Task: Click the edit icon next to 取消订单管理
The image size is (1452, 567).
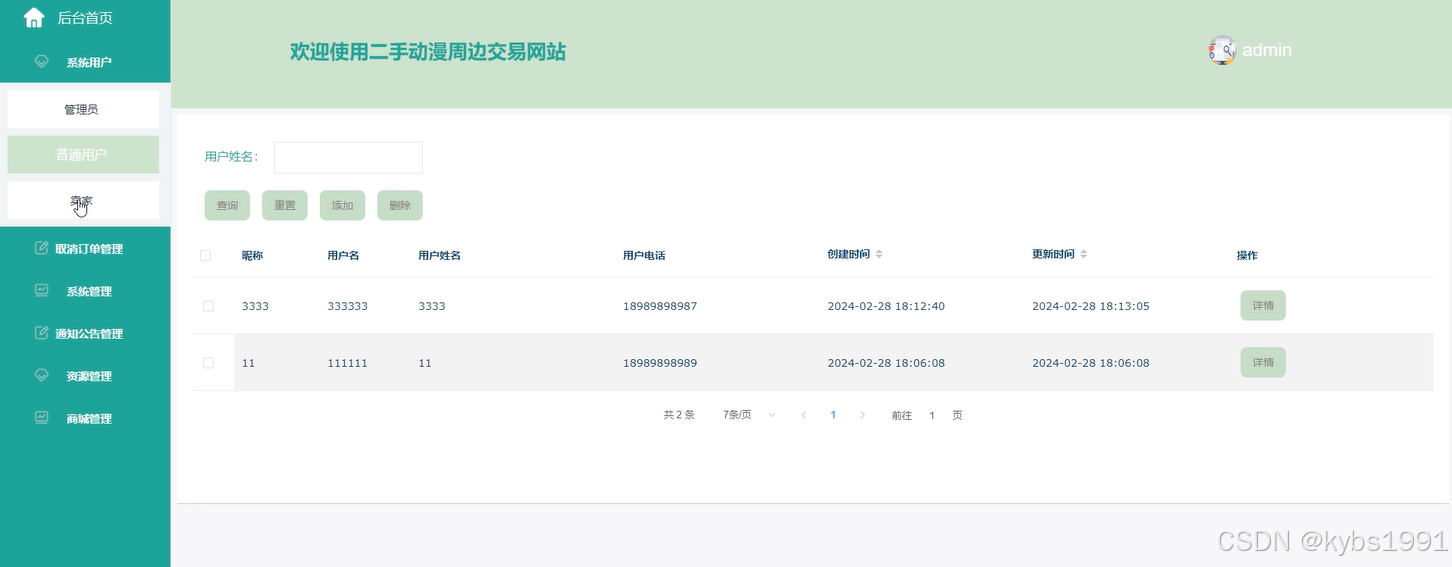Action: coord(41,248)
